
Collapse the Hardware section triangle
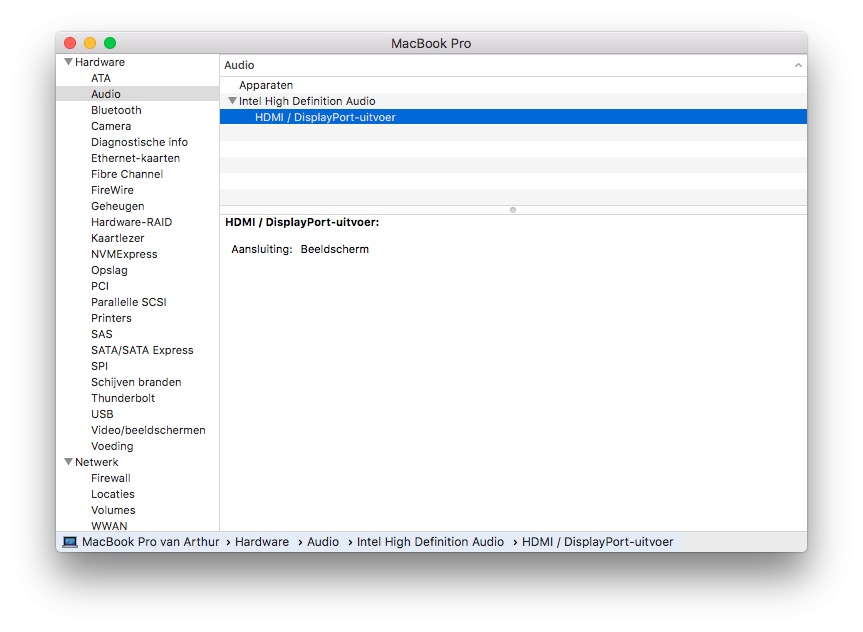point(68,62)
